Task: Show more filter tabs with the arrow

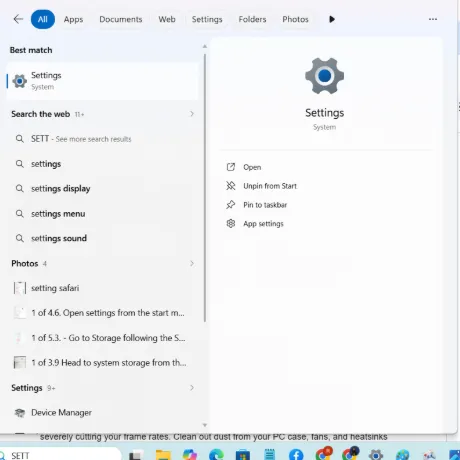Action: pos(332,19)
